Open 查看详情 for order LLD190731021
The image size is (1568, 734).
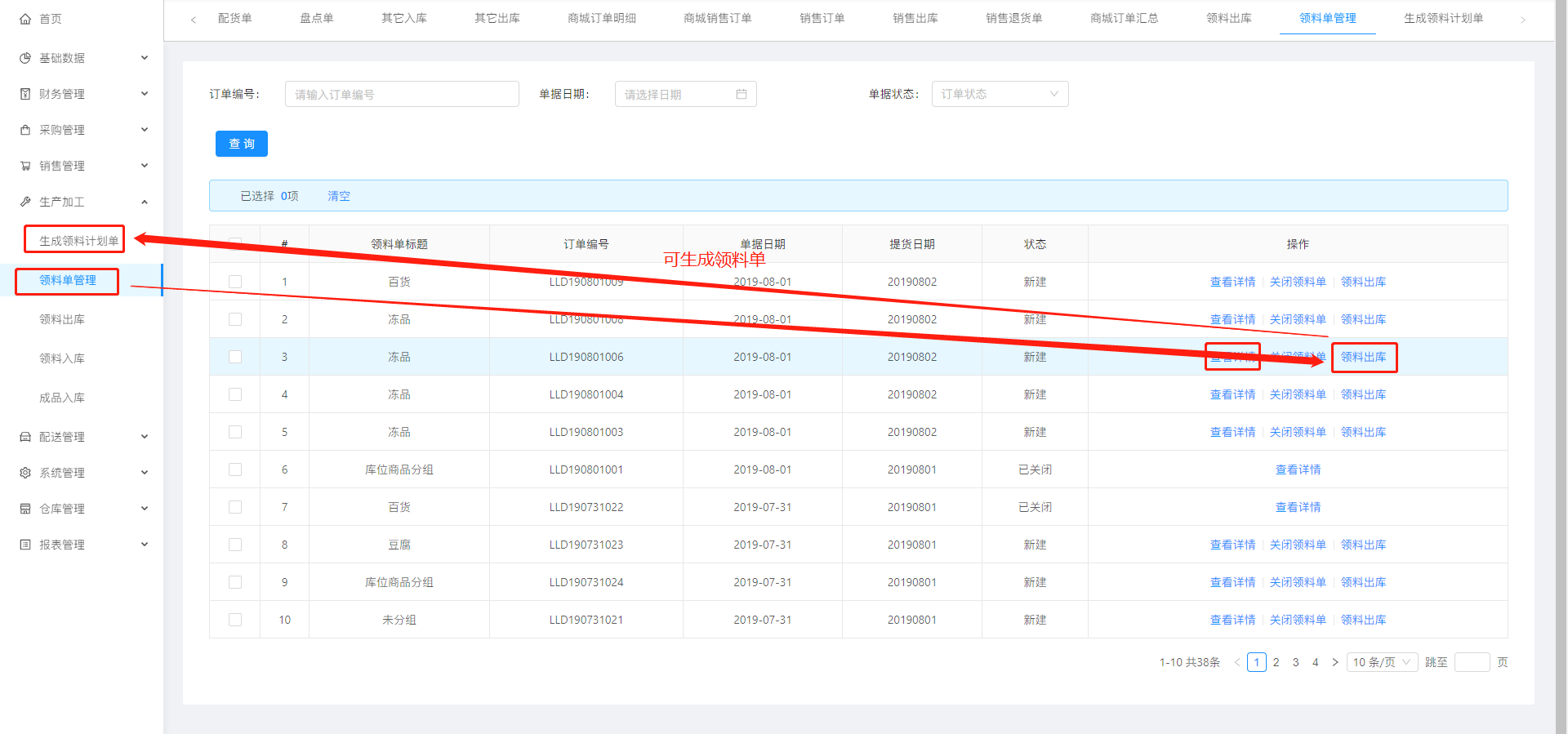pyautogui.click(x=1233, y=620)
